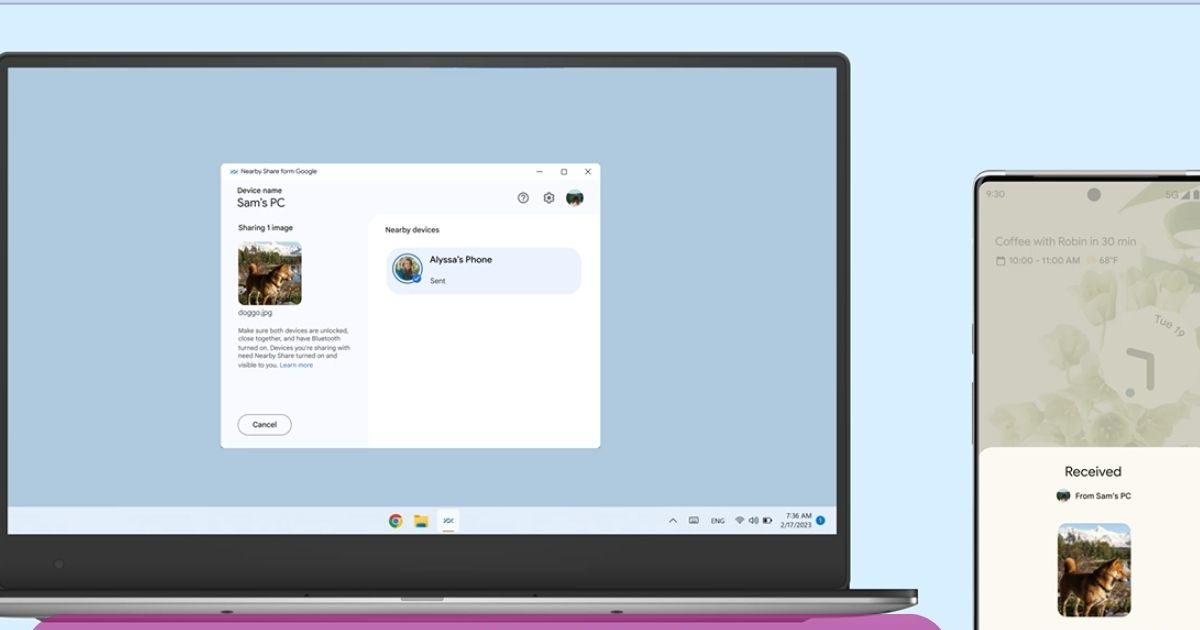Maximize the Nearby Share window
This screenshot has height=630, width=1200.
(564, 172)
